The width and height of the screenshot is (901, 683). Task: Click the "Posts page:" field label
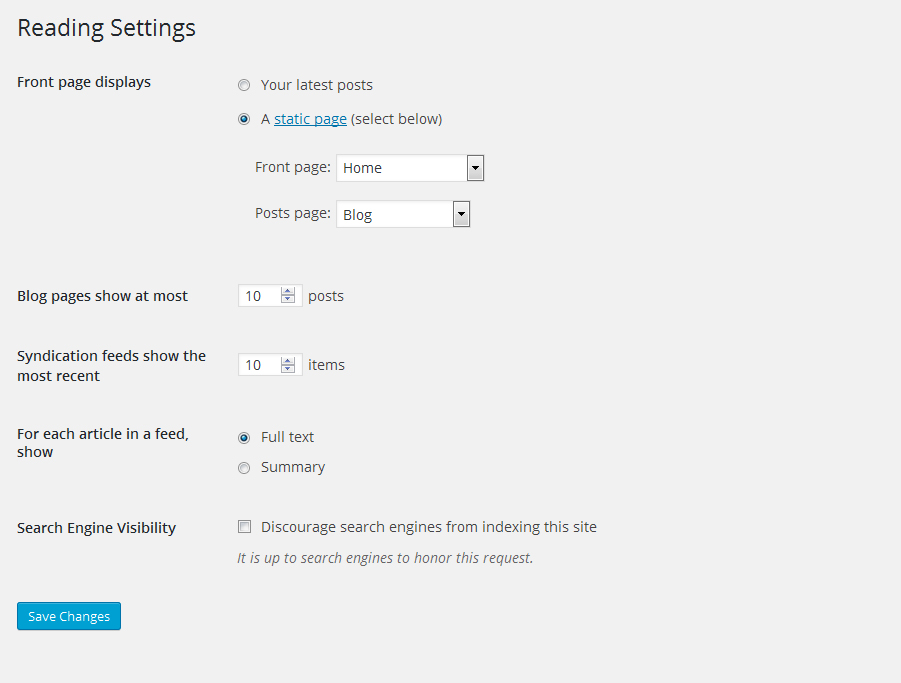pyautogui.click(x=292, y=213)
